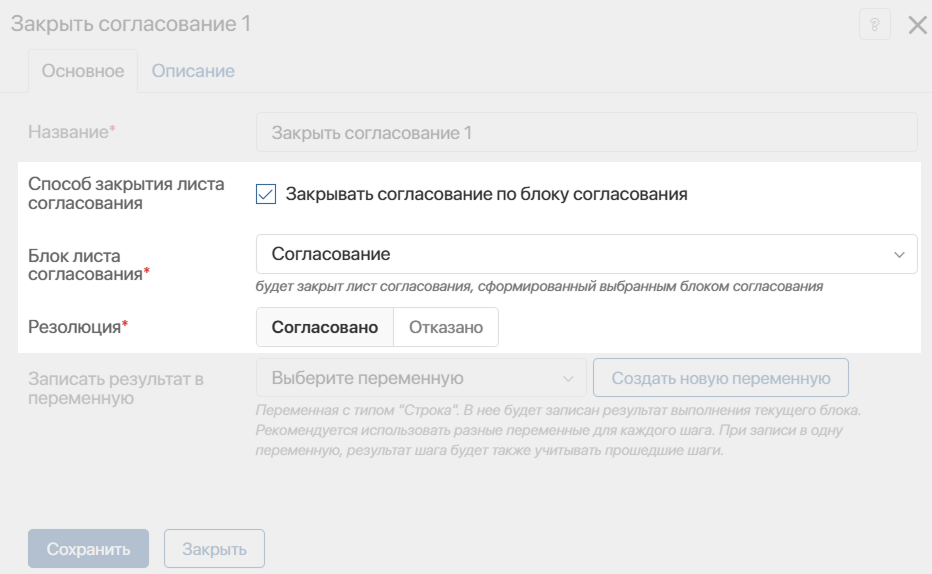Click the Закрыть button

tap(214, 548)
